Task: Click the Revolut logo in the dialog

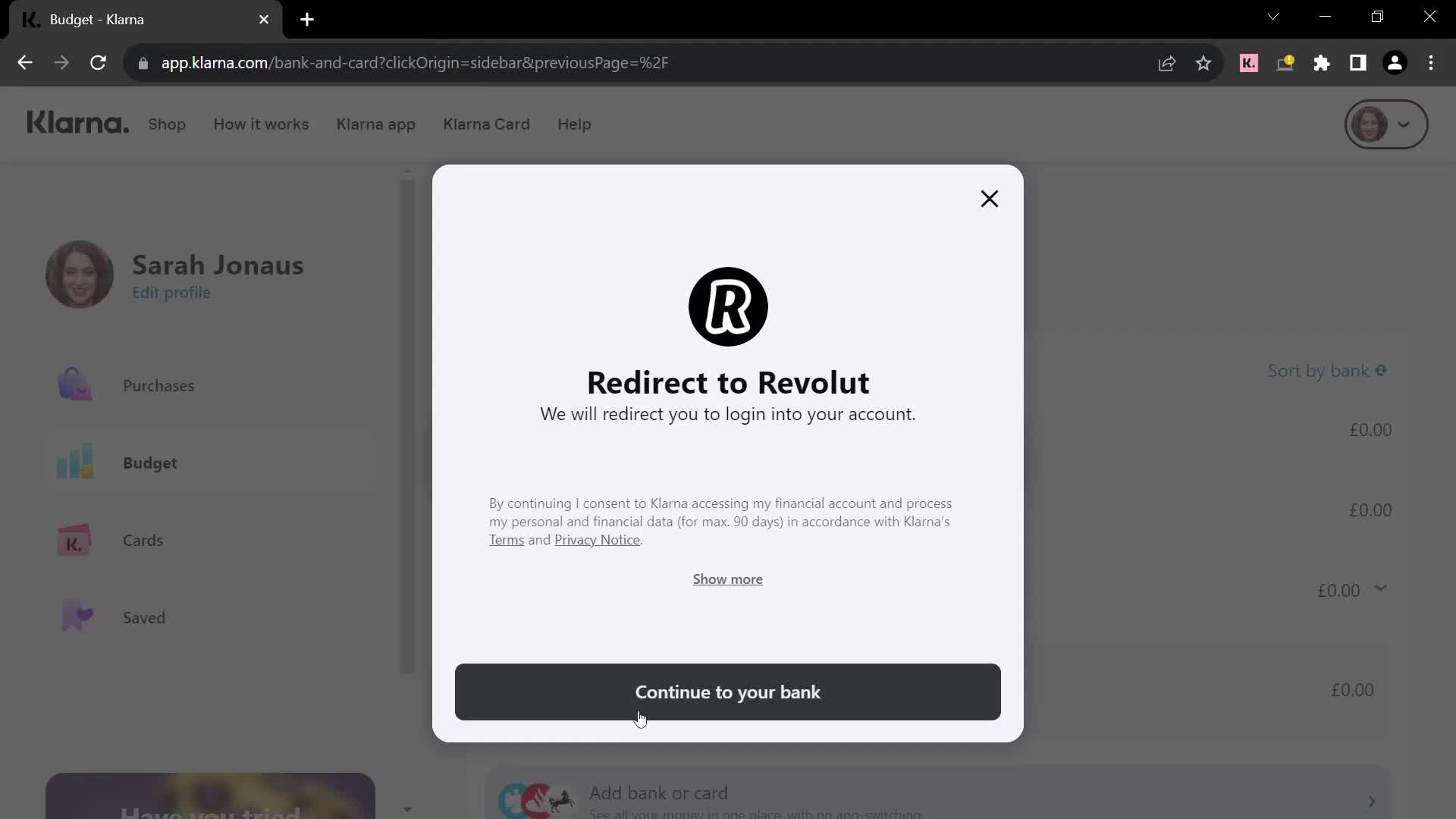Action: pyautogui.click(x=728, y=306)
